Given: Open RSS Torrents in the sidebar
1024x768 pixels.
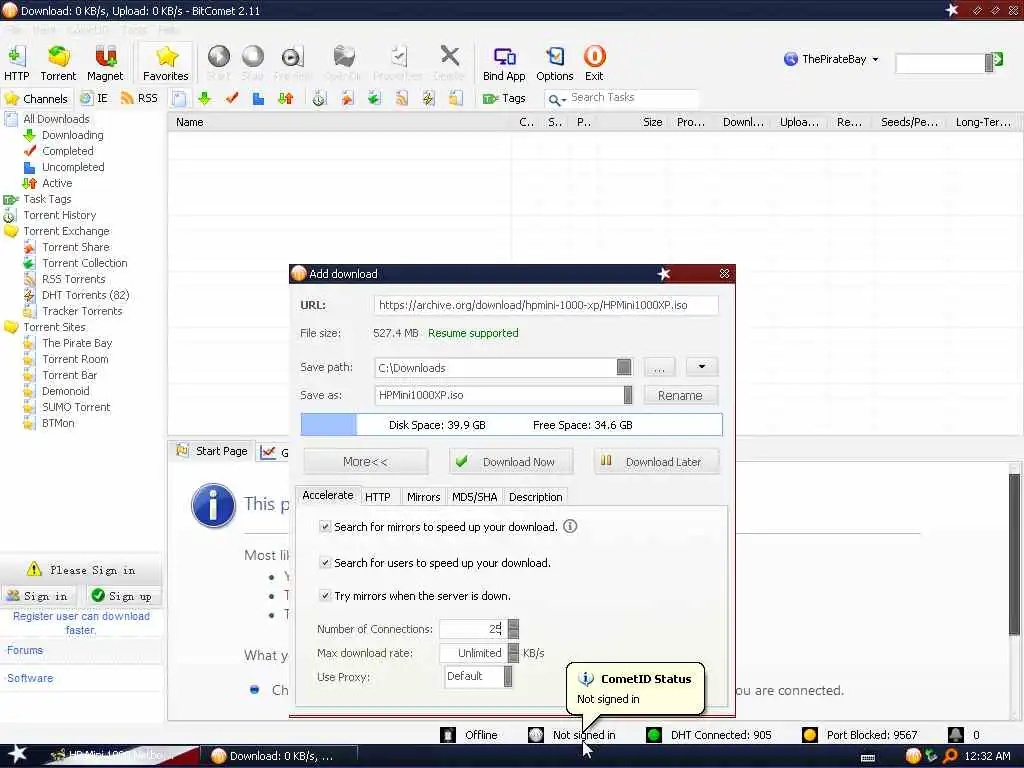Looking at the screenshot, I should point(74,279).
